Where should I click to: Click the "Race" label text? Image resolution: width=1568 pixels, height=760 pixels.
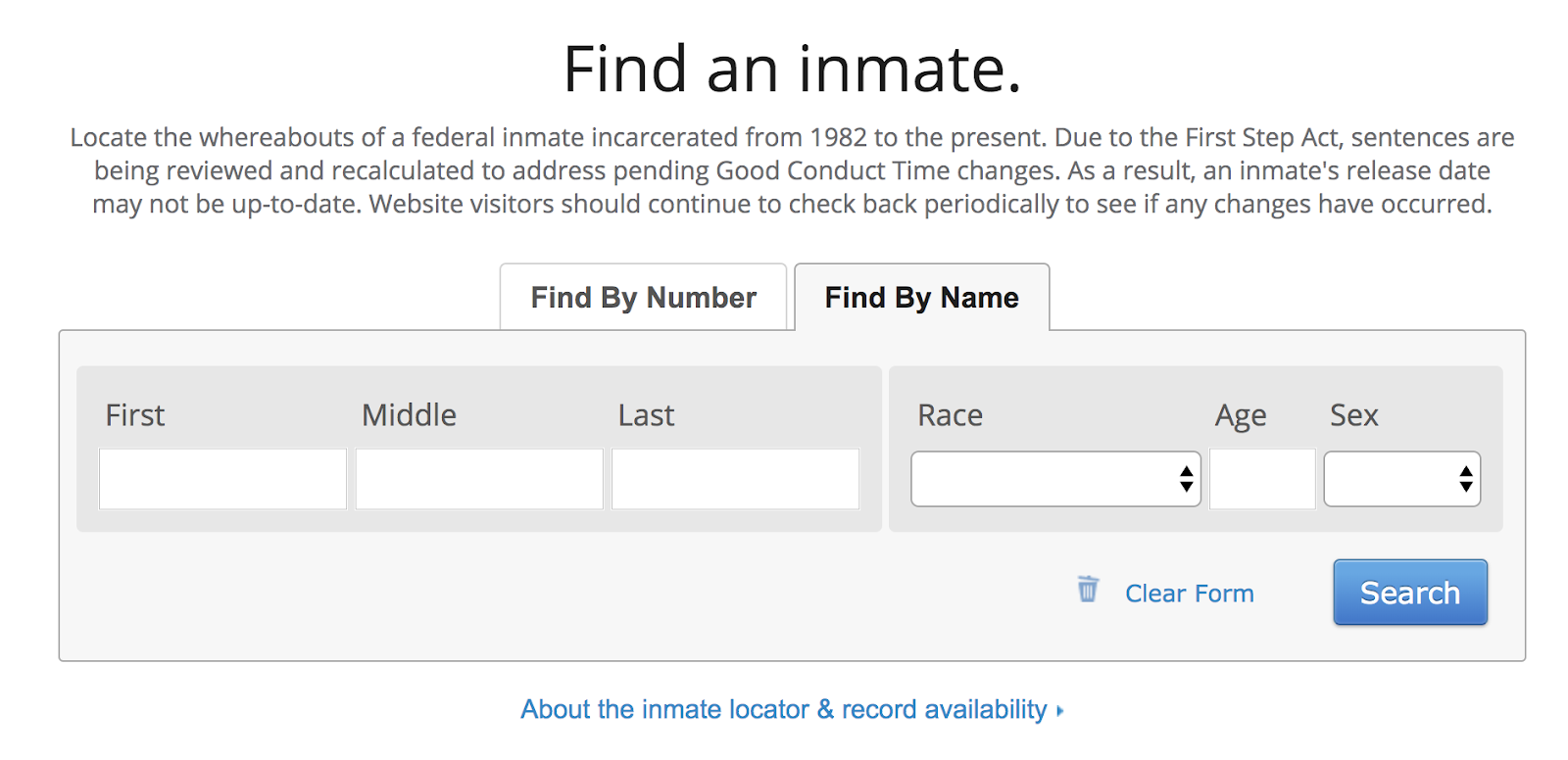(x=950, y=415)
